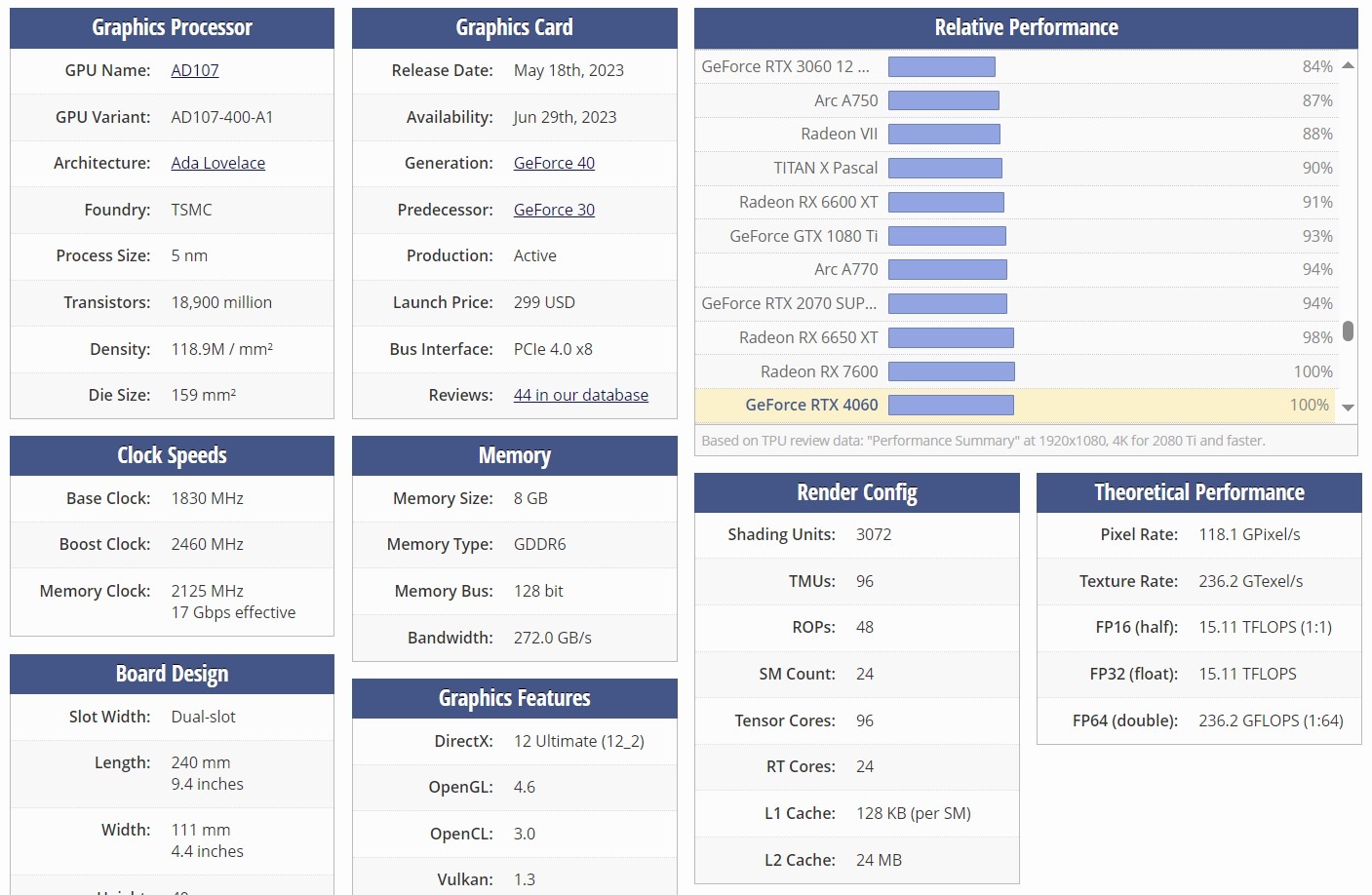Click the Relative Performance scrollbar thumb
Screen dimensions: 1372x895
1348,331
